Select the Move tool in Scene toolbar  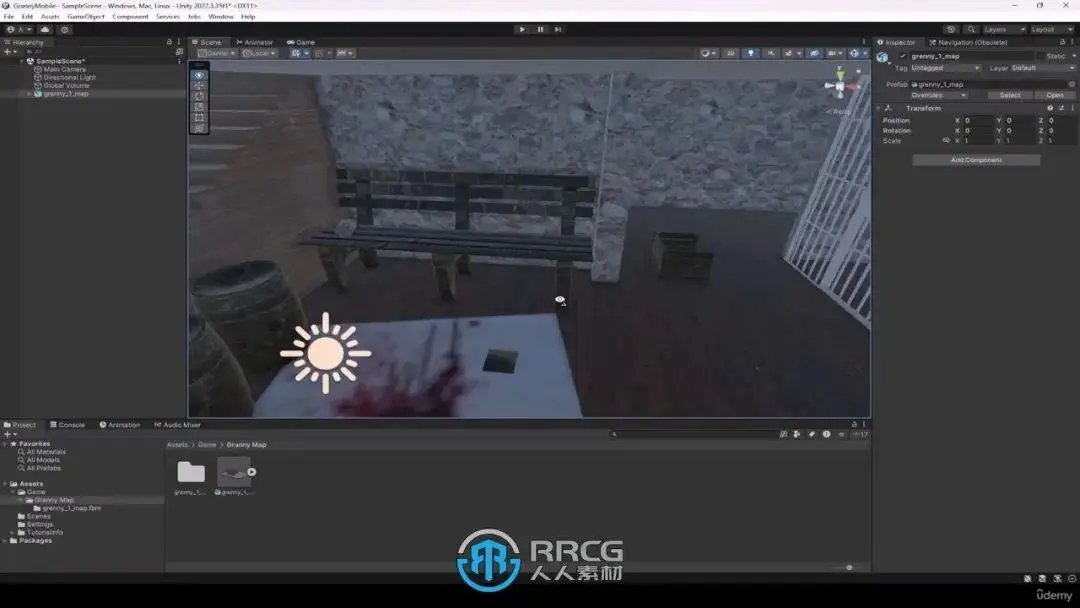(x=199, y=85)
